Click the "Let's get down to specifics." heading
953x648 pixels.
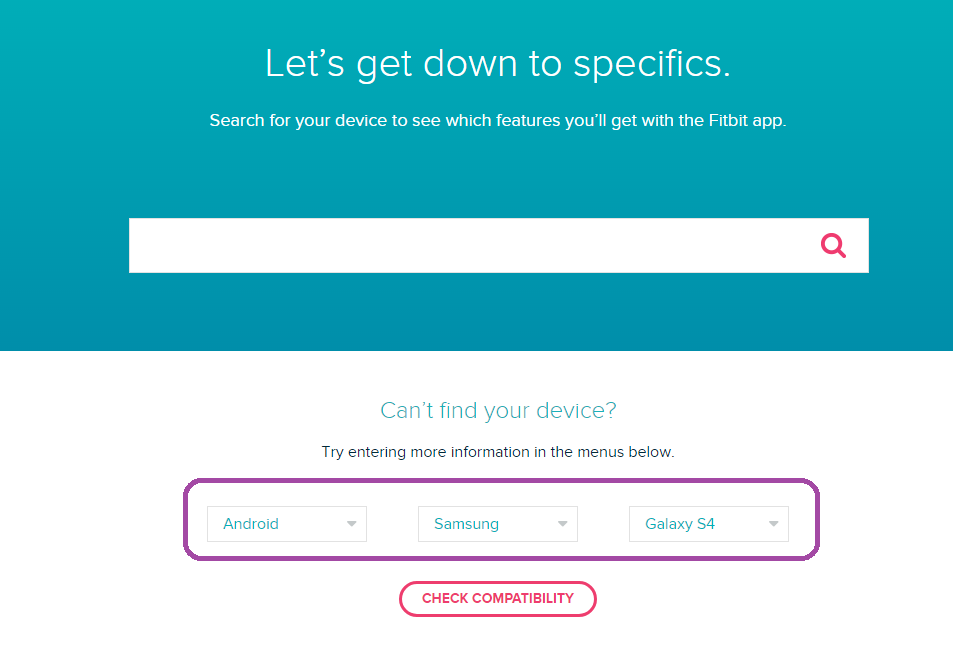(x=497, y=63)
